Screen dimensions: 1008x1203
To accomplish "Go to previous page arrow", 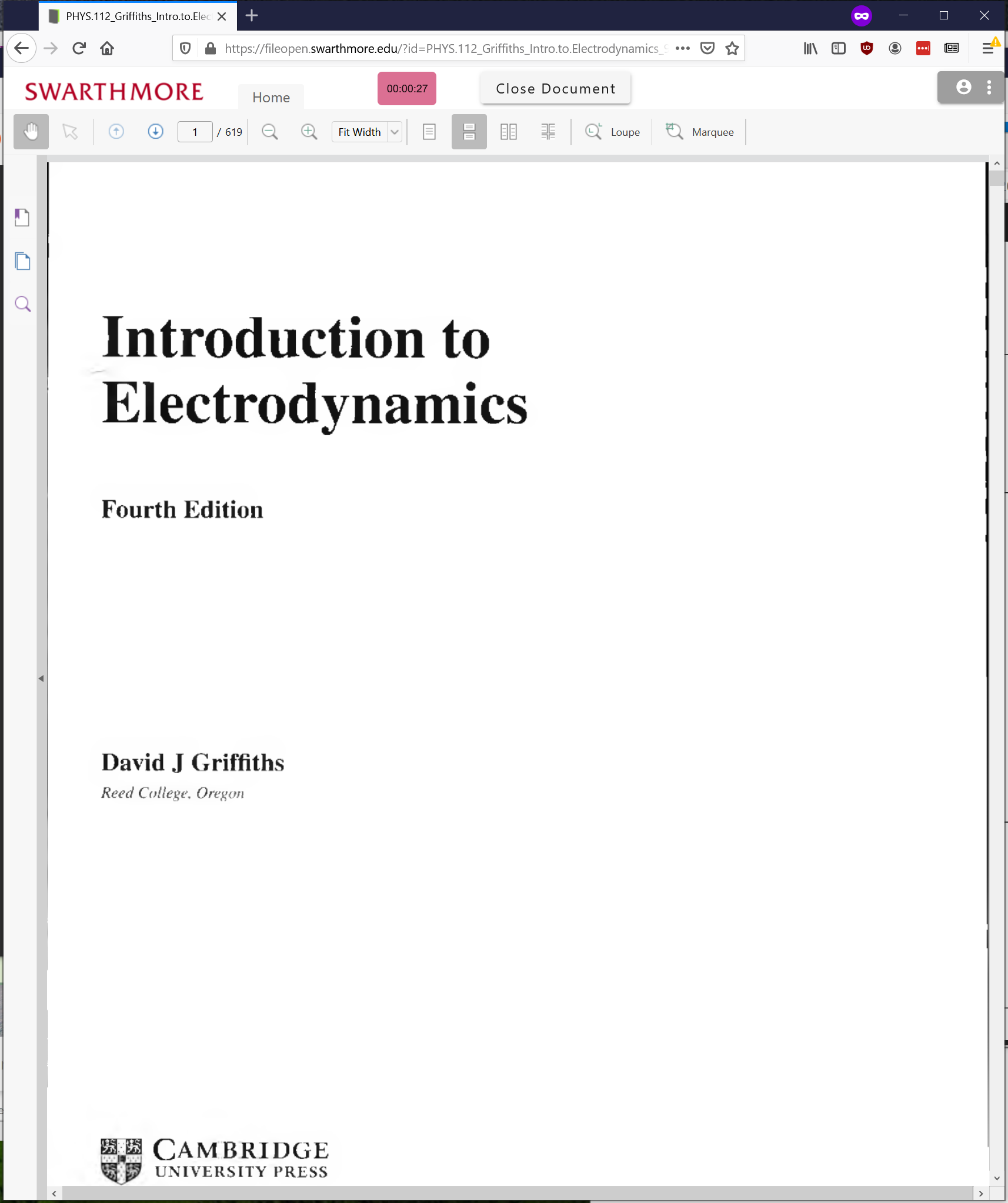I will click(x=116, y=132).
